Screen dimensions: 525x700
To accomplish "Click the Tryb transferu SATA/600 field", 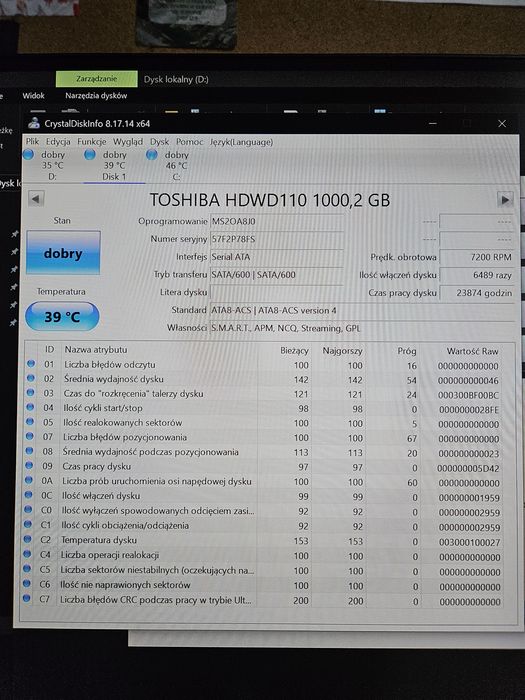I will [x=277, y=275].
